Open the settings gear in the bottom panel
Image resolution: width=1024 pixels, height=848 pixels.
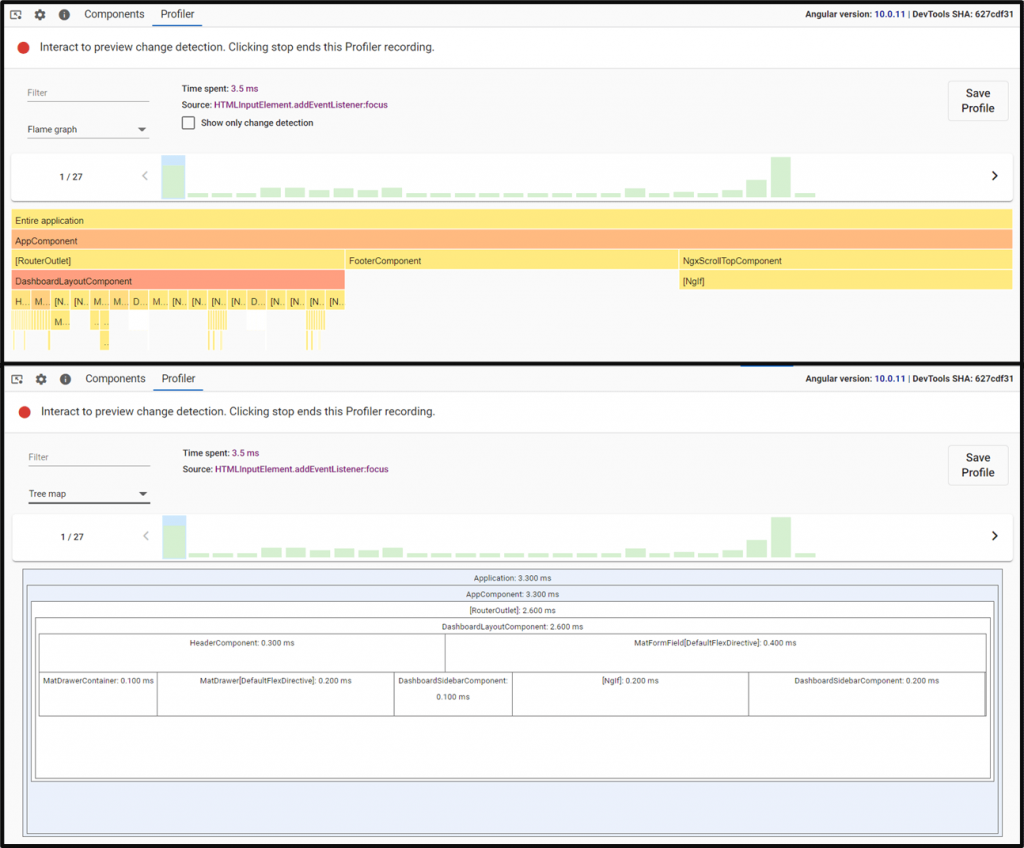[x=40, y=379]
